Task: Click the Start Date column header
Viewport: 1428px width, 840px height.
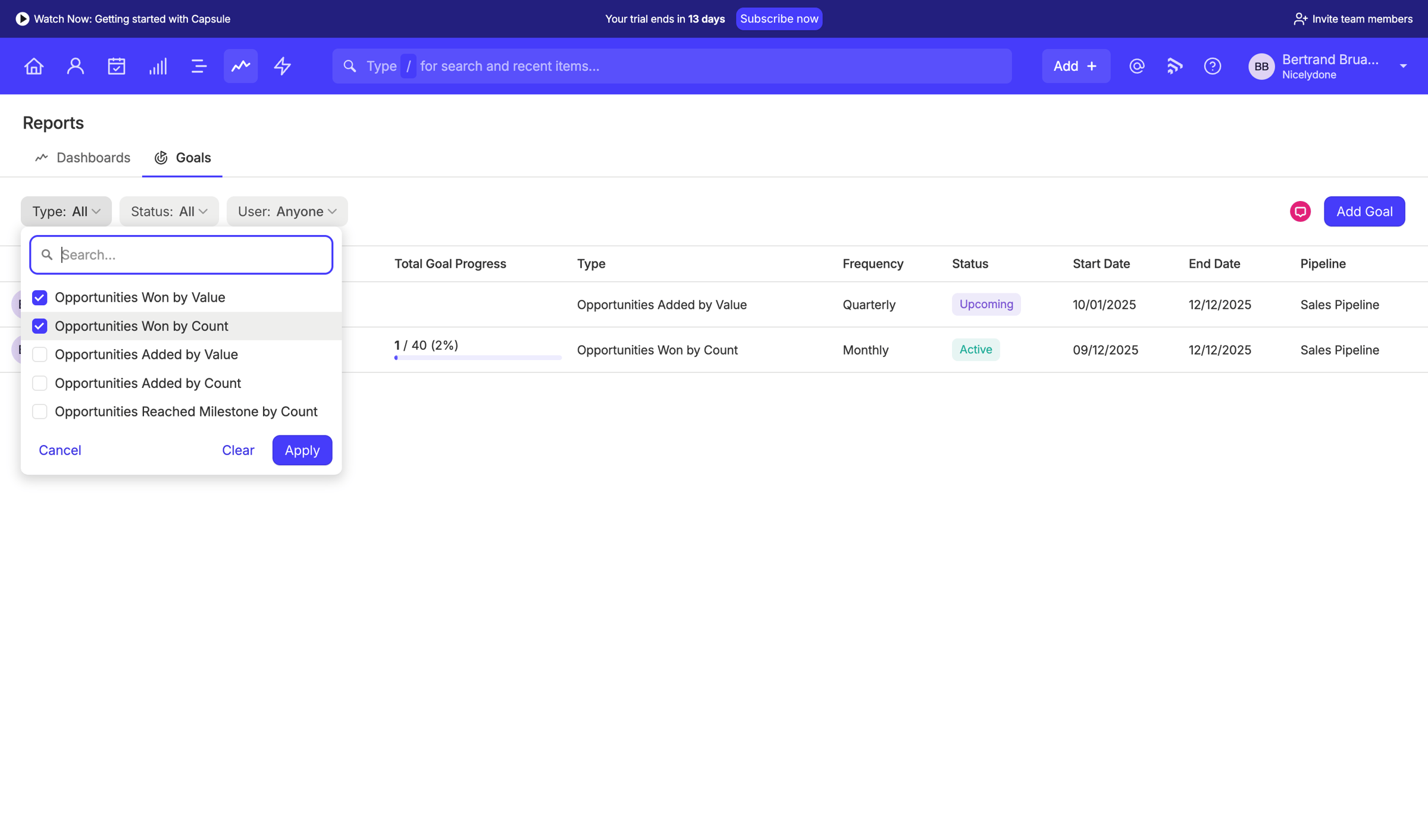Action: [x=1101, y=264]
